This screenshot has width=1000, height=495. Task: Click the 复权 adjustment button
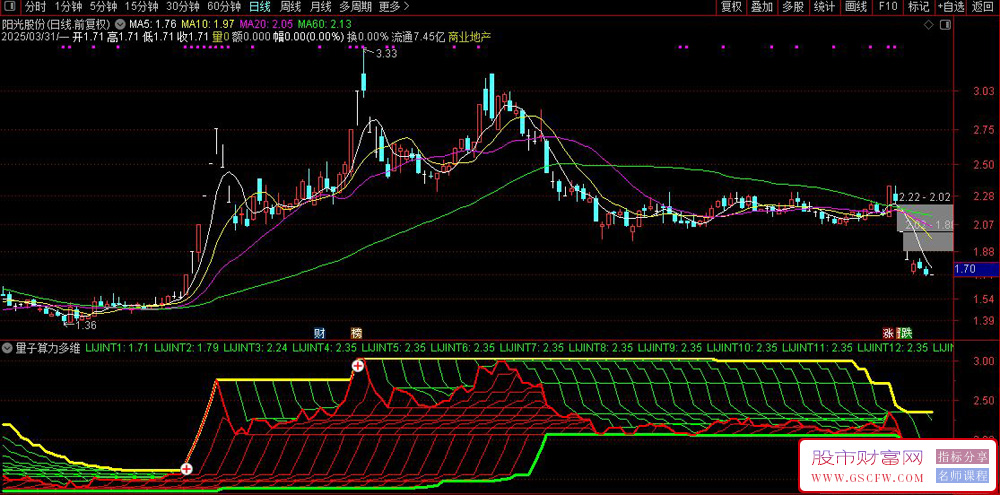coord(731,7)
